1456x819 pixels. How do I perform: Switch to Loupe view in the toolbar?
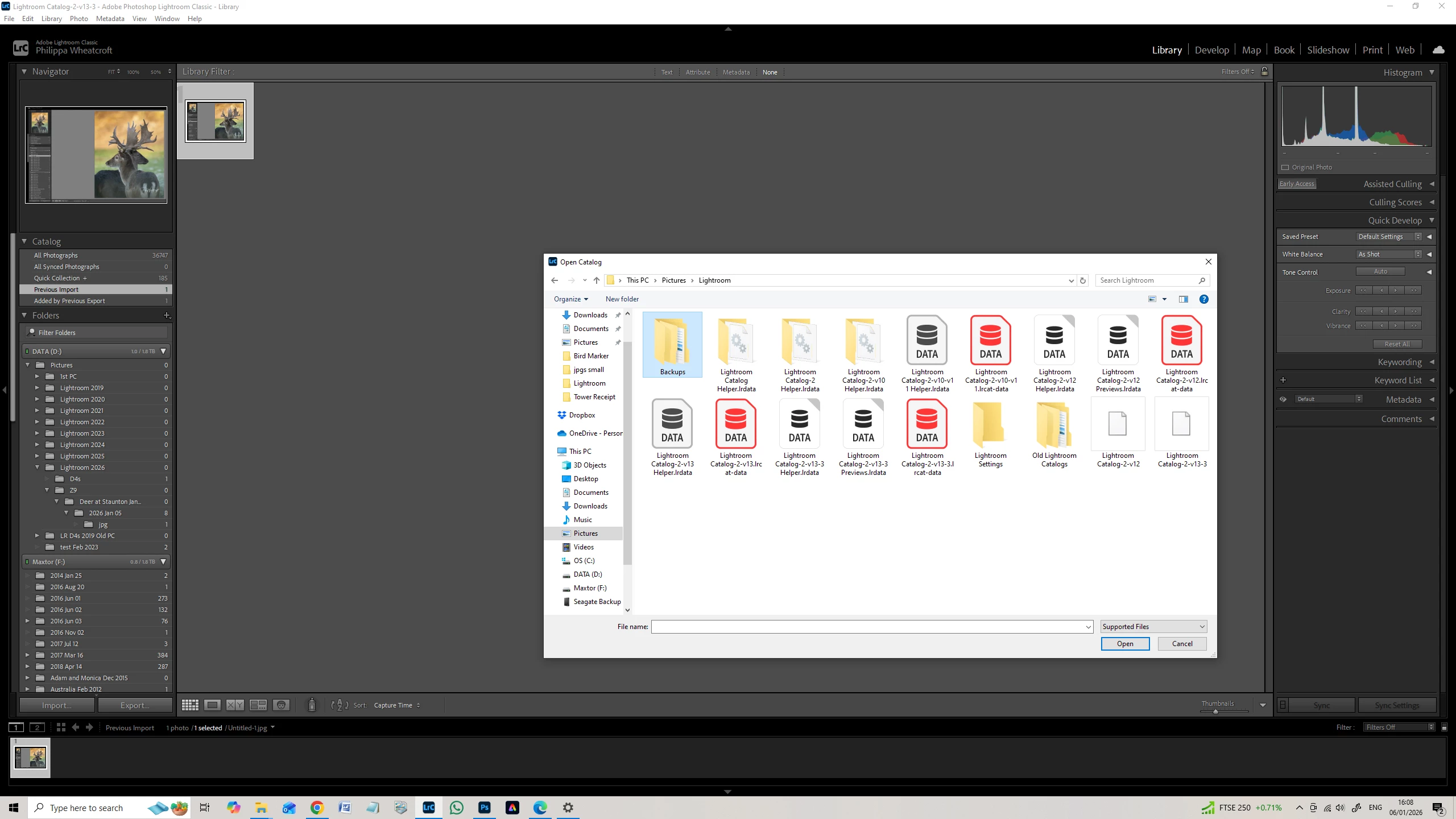click(212, 705)
